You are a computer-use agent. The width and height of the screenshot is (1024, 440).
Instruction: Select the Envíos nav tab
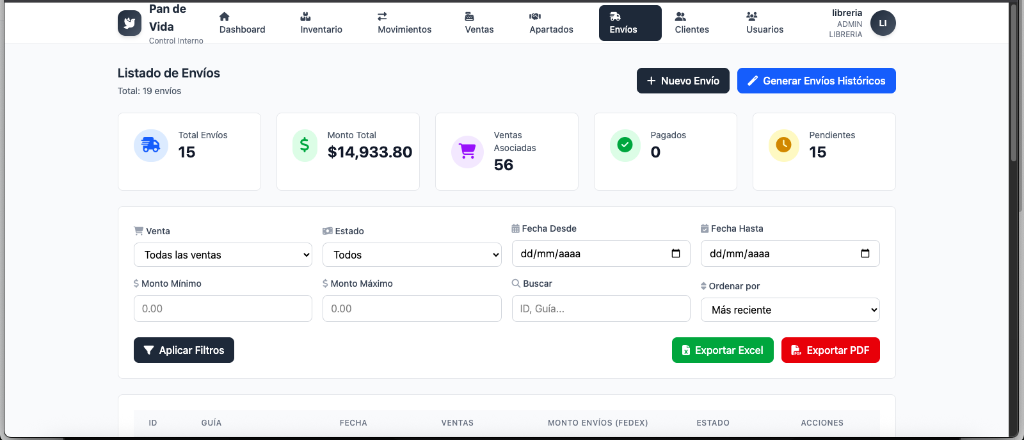point(630,23)
